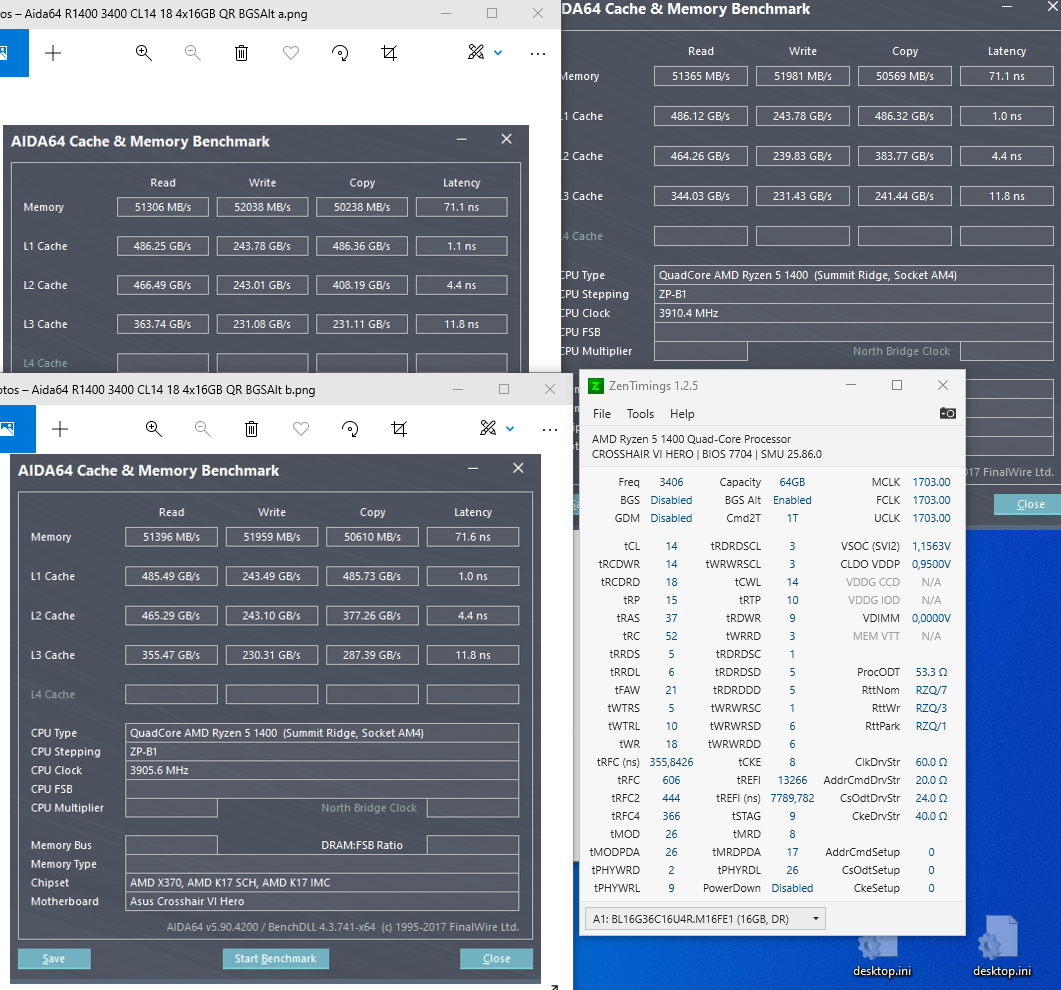Open the memory module A1 dropdown in ZenTimings
The image size is (1061, 990).
tap(704, 919)
